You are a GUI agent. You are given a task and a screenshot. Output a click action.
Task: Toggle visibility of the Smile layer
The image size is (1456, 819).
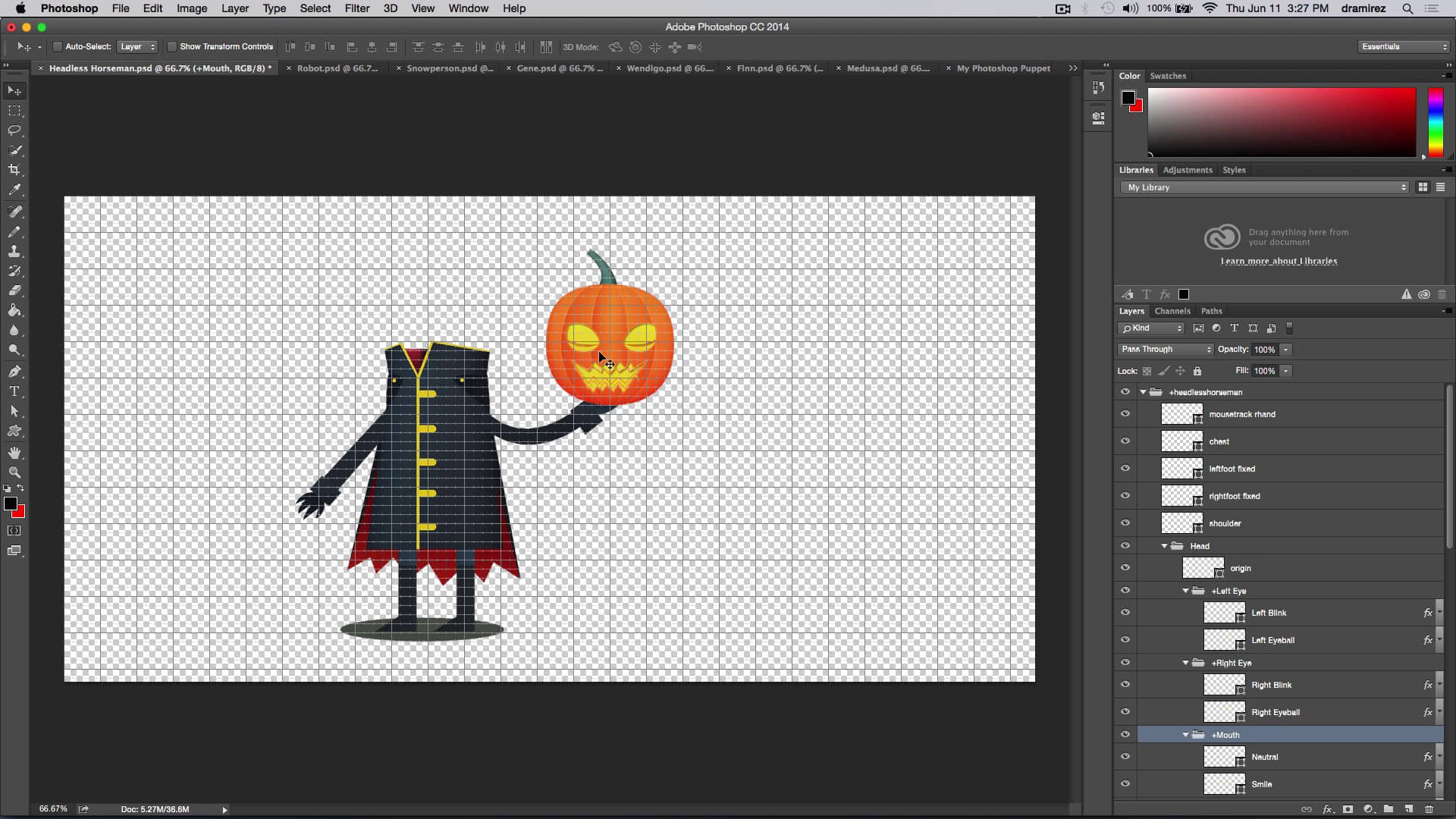1126,783
